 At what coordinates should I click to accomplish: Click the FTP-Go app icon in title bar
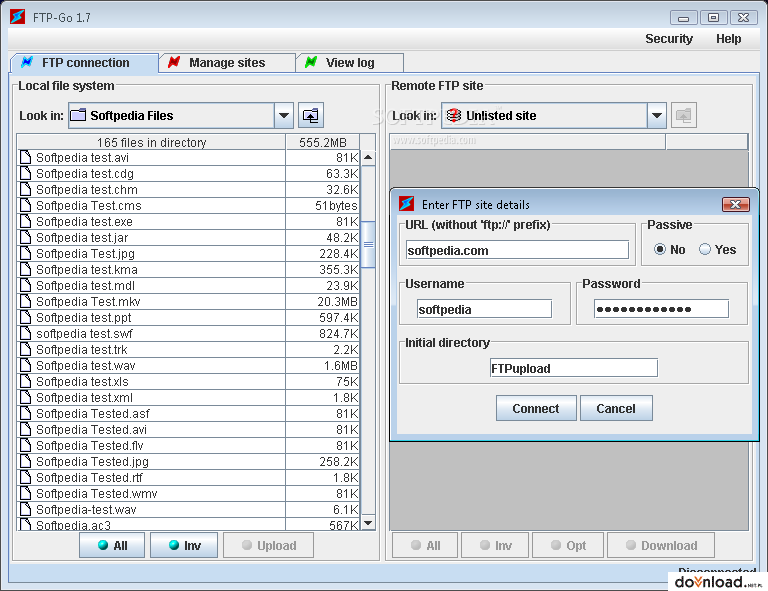point(18,17)
